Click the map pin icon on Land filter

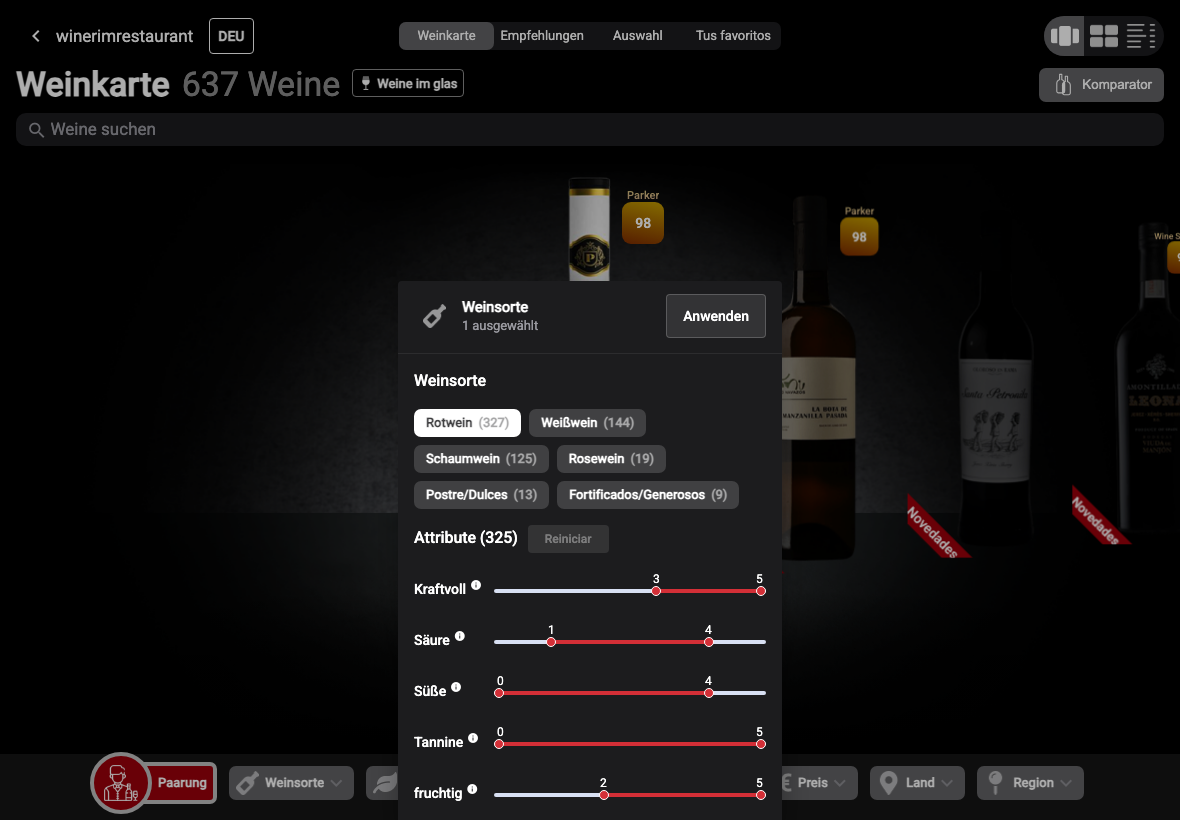click(888, 783)
